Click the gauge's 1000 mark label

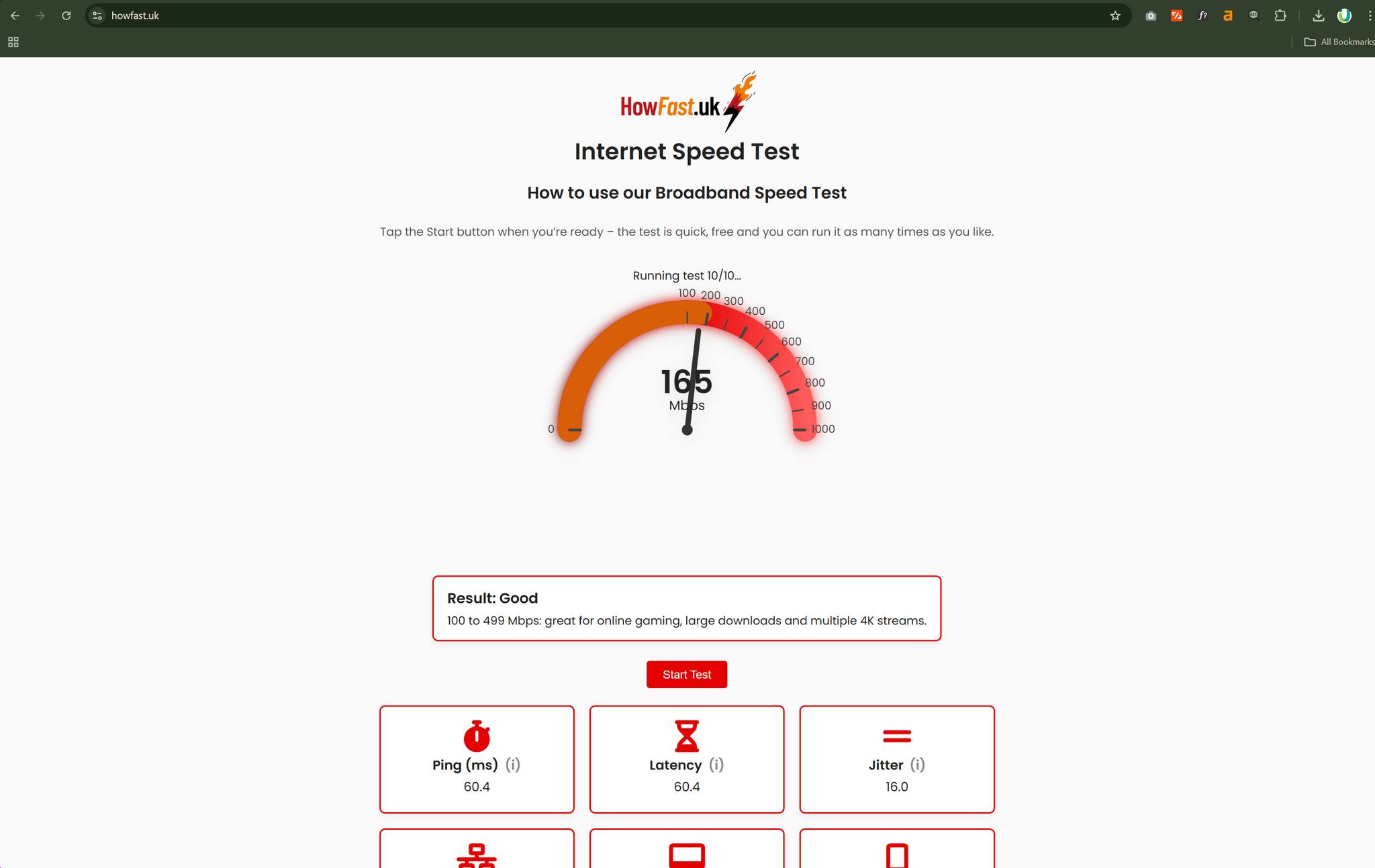pyautogui.click(x=823, y=429)
